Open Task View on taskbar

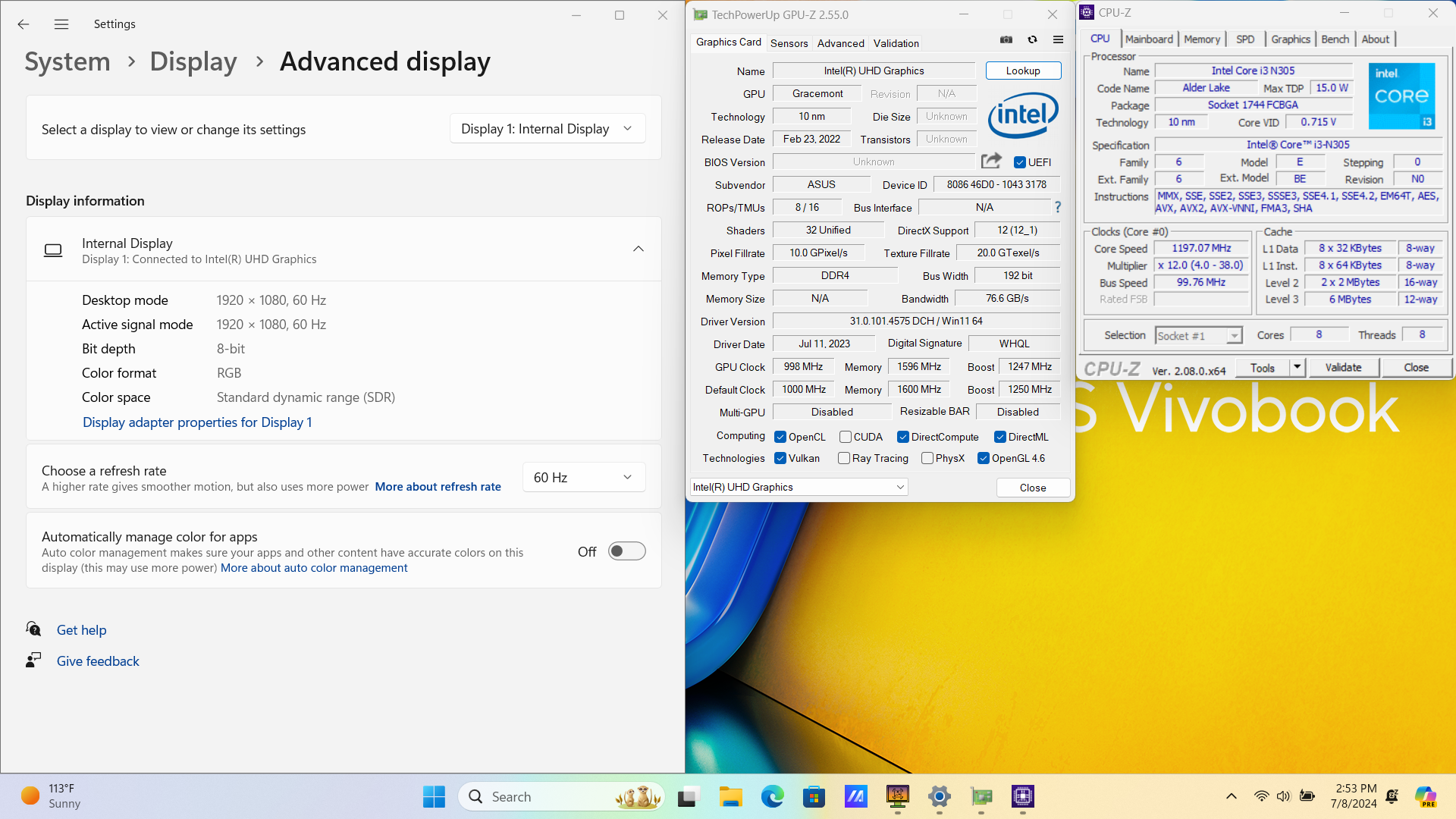tap(688, 796)
